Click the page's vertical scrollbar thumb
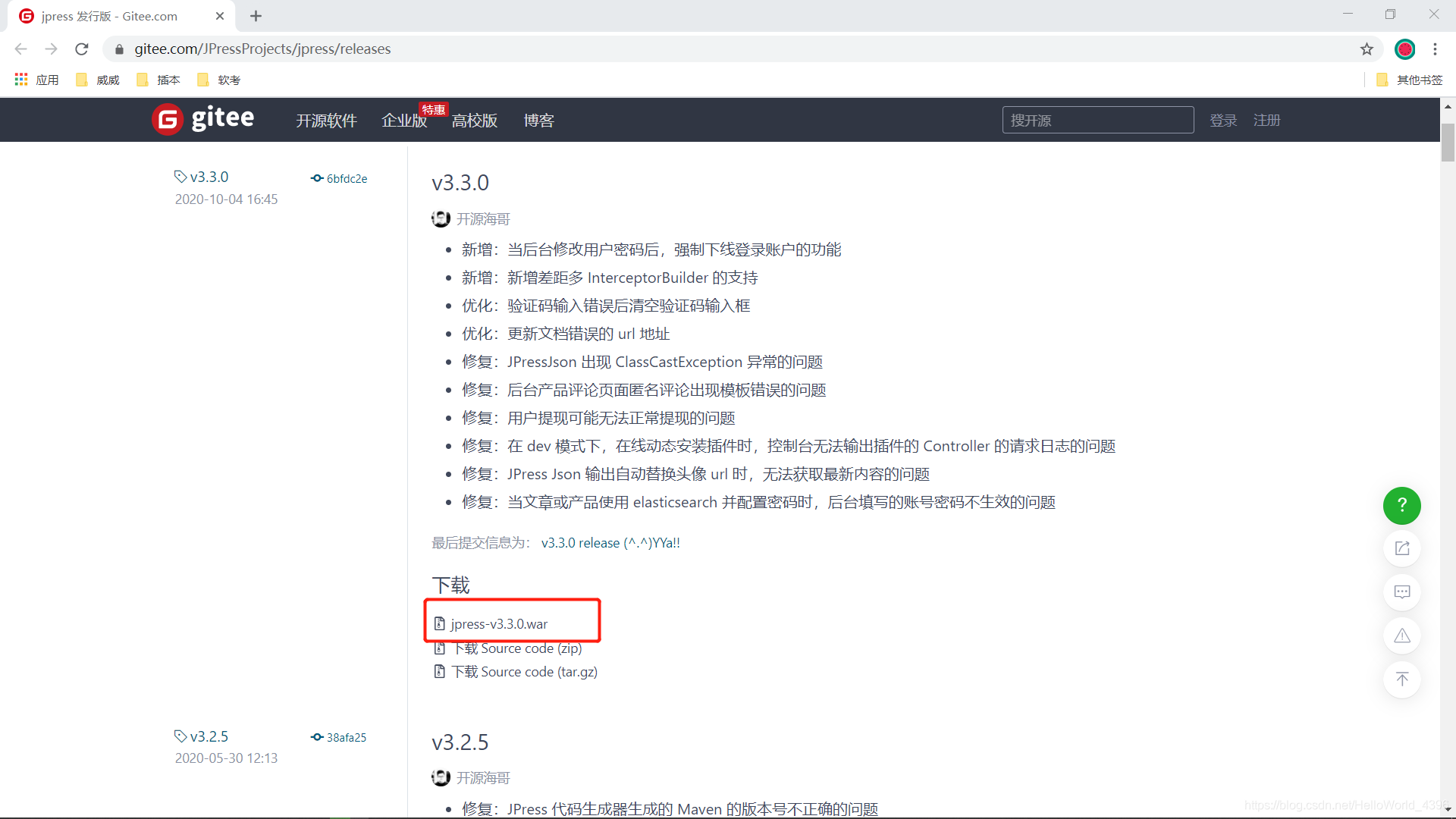 click(1448, 143)
